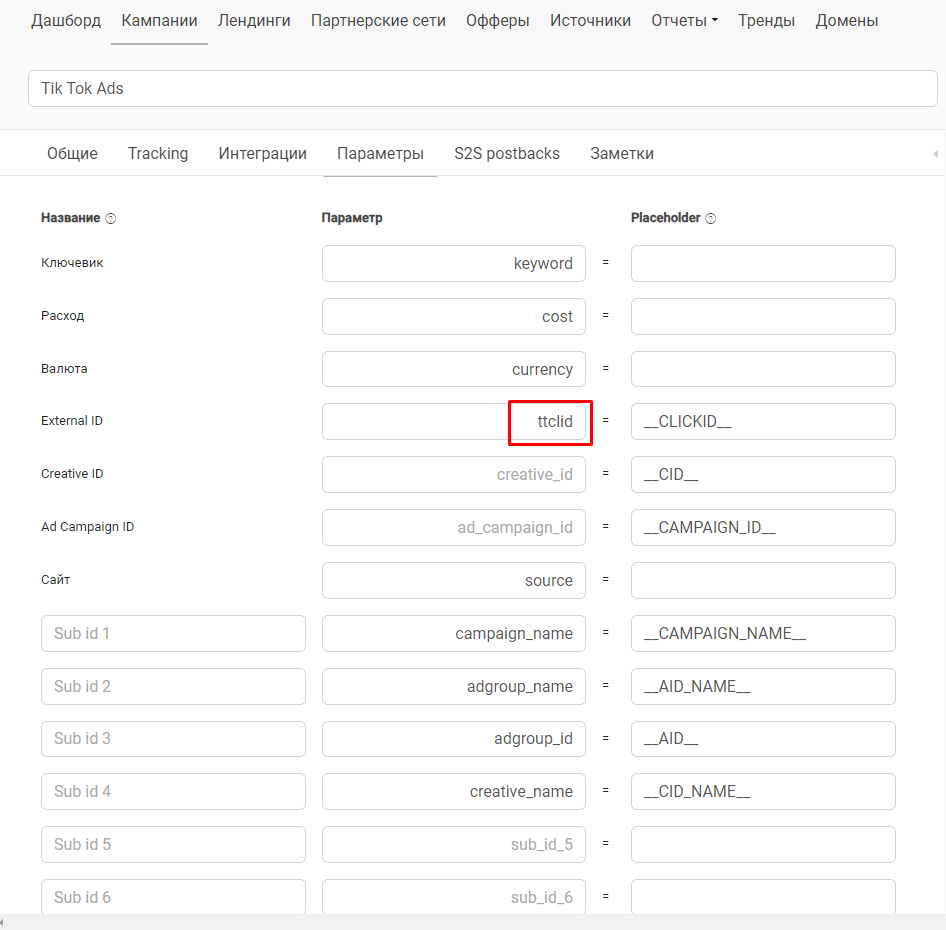This screenshot has width=946, height=930.
Task: Navigate to Лендинги
Action: [254, 21]
